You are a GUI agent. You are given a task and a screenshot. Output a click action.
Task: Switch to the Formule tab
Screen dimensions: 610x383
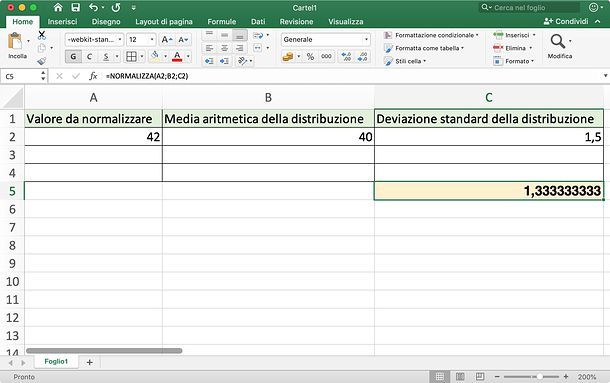222,21
